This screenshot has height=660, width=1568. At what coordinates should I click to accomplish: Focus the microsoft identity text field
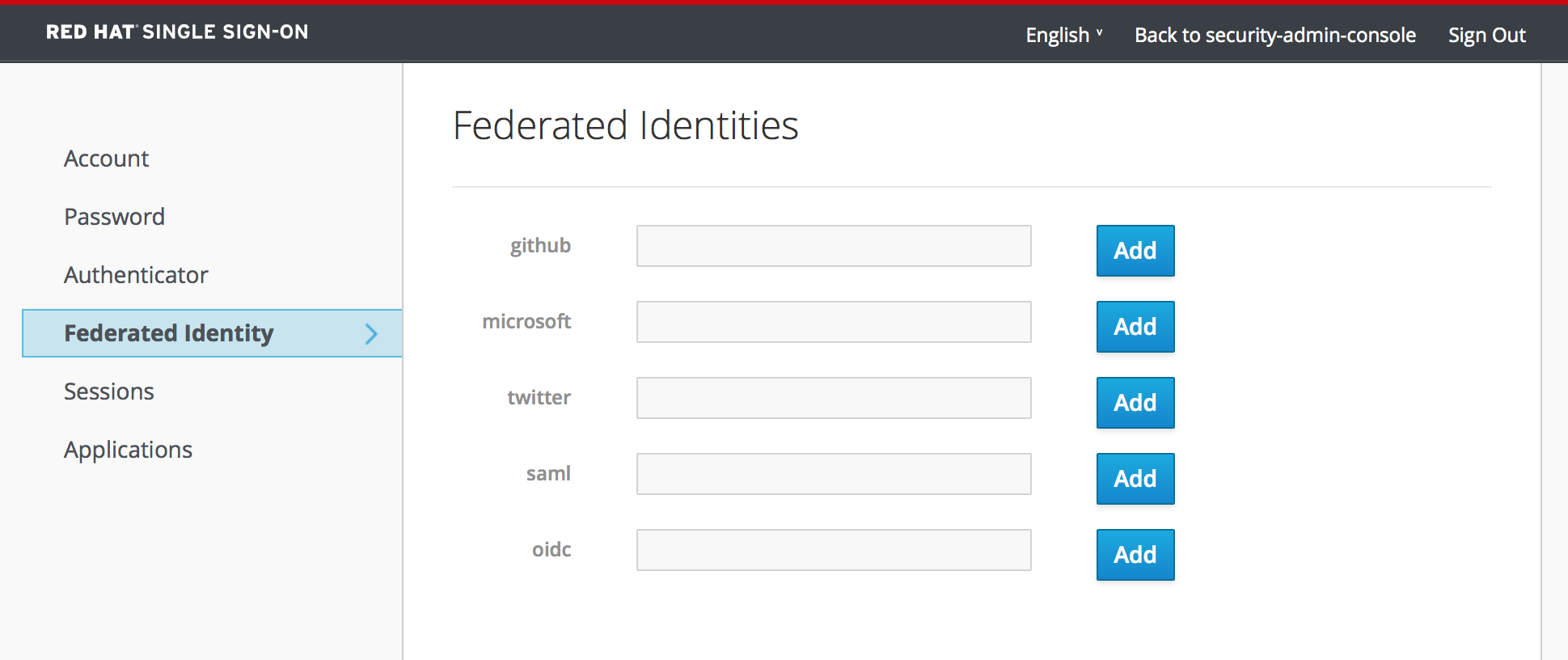tap(833, 322)
